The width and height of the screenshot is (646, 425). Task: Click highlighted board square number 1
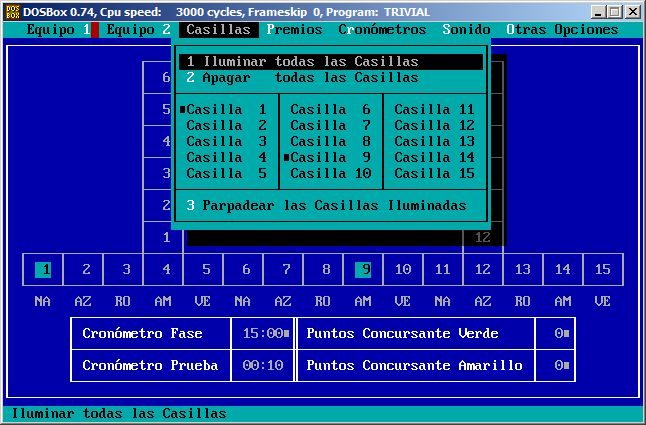43,269
